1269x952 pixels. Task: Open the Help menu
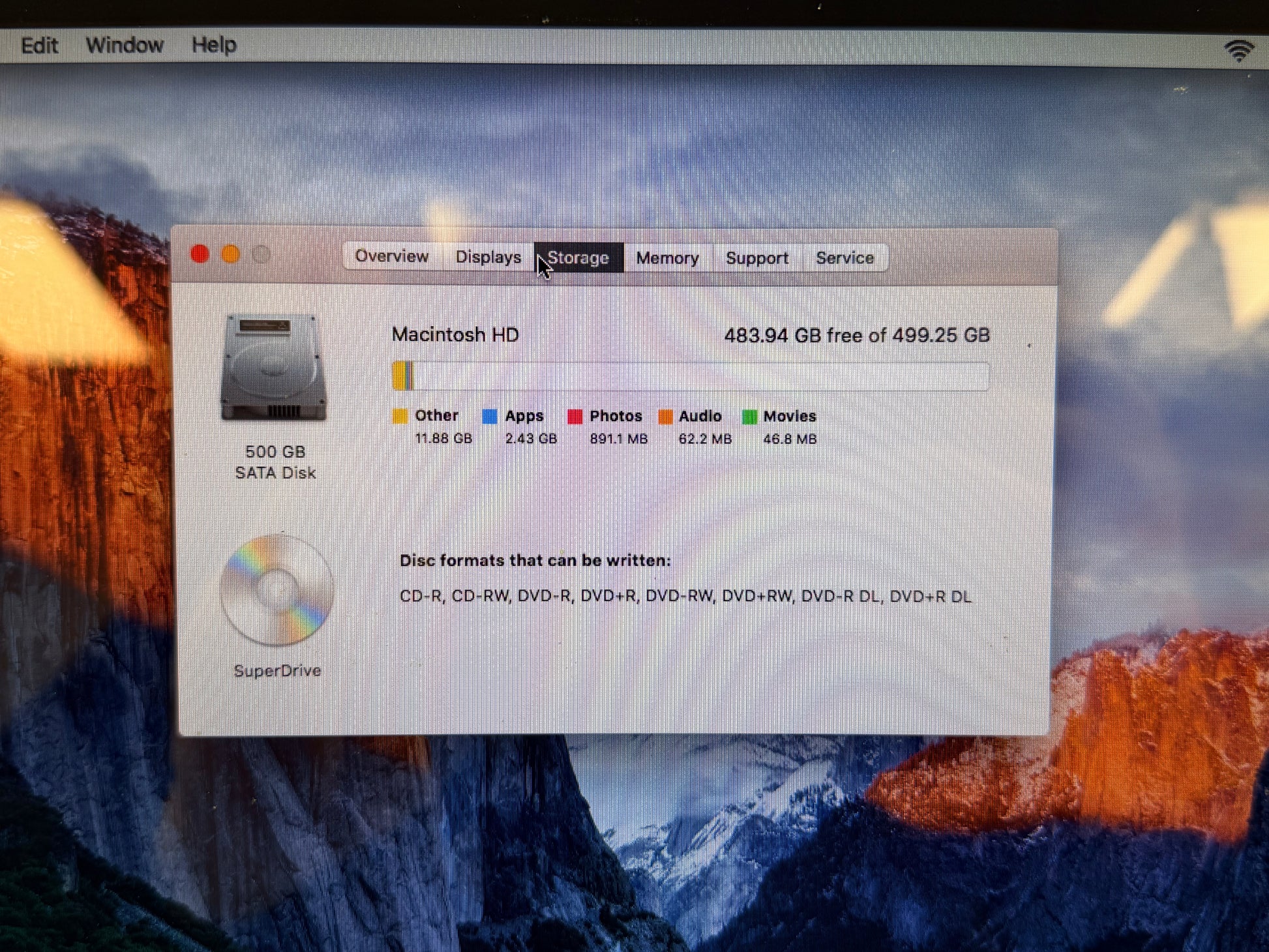pos(214,46)
